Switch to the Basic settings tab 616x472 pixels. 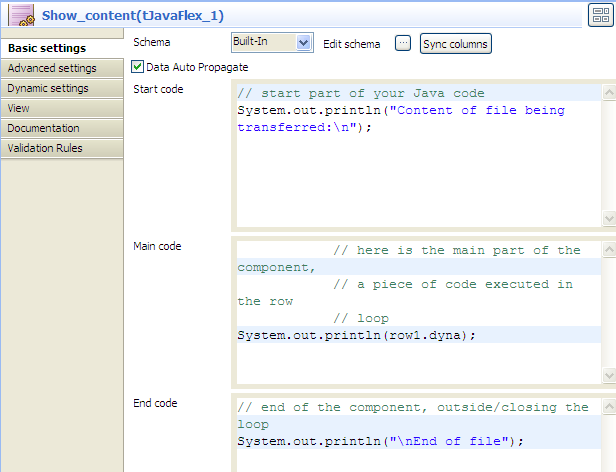pos(47,49)
